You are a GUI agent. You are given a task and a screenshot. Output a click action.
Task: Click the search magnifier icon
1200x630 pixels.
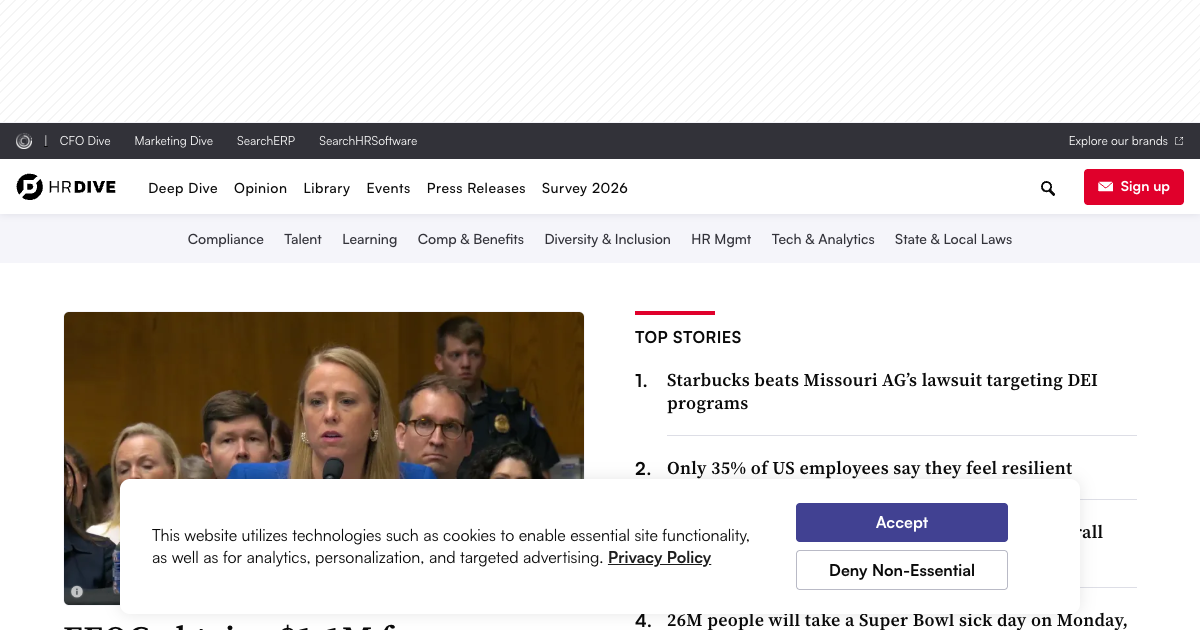(x=1047, y=188)
